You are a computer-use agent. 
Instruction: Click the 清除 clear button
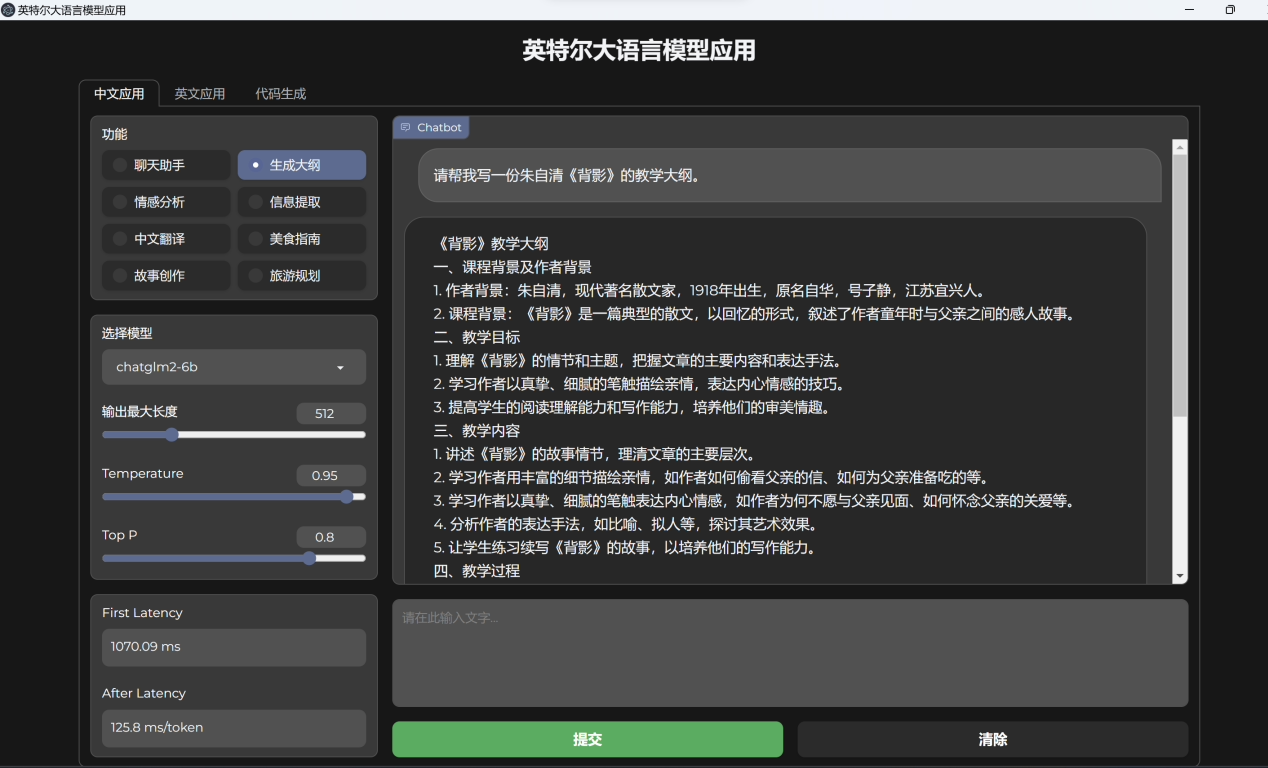[x=993, y=739]
